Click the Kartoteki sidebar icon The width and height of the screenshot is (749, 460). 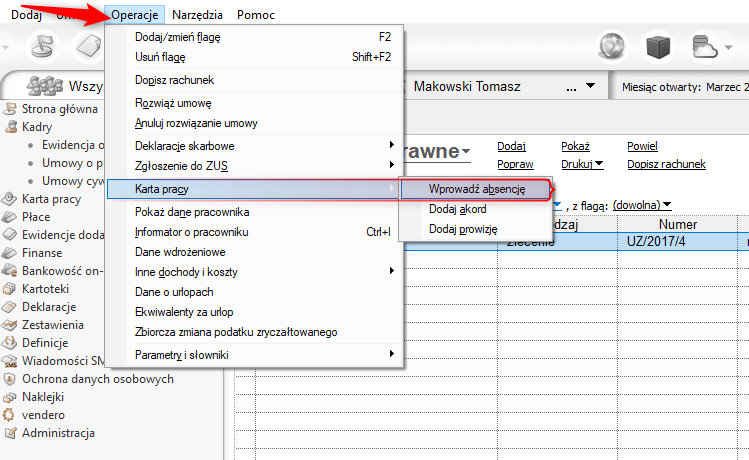[10, 289]
